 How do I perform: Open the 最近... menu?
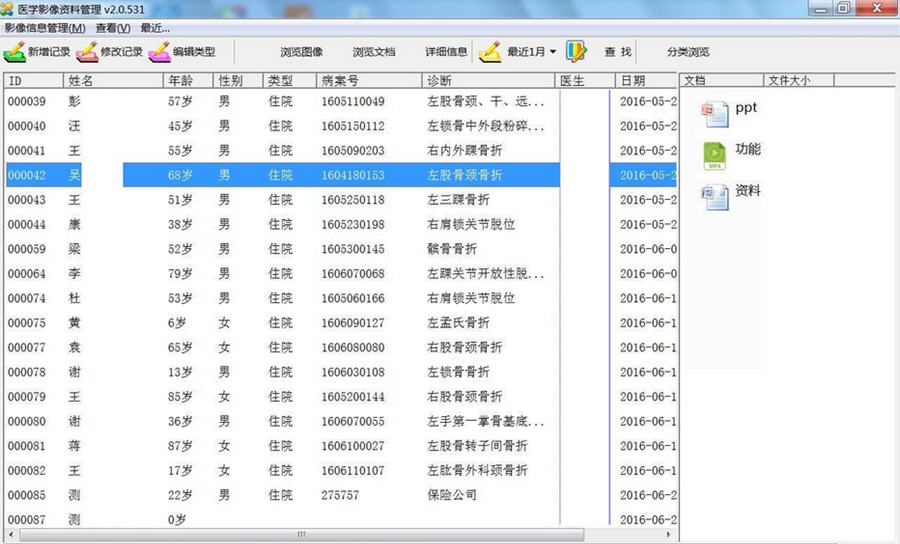(155, 28)
